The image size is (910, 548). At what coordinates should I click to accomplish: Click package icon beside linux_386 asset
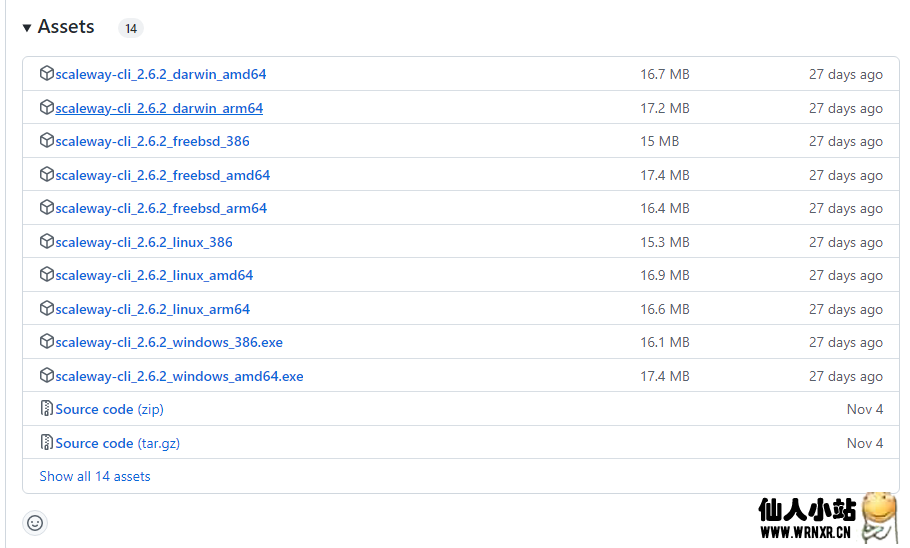tap(47, 242)
